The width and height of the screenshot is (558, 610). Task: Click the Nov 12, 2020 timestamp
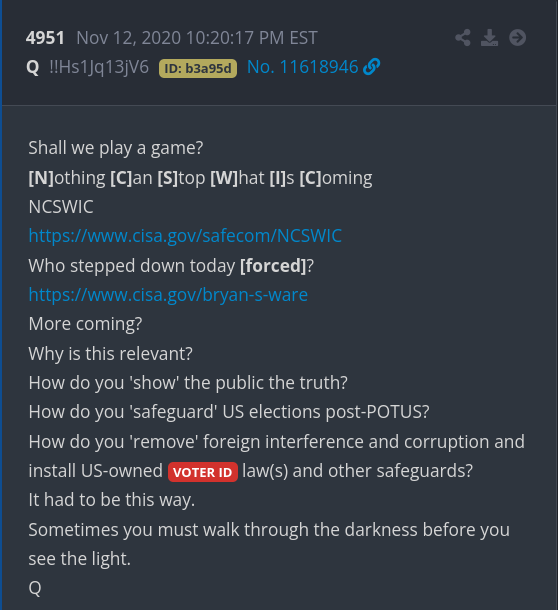(x=197, y=38)
